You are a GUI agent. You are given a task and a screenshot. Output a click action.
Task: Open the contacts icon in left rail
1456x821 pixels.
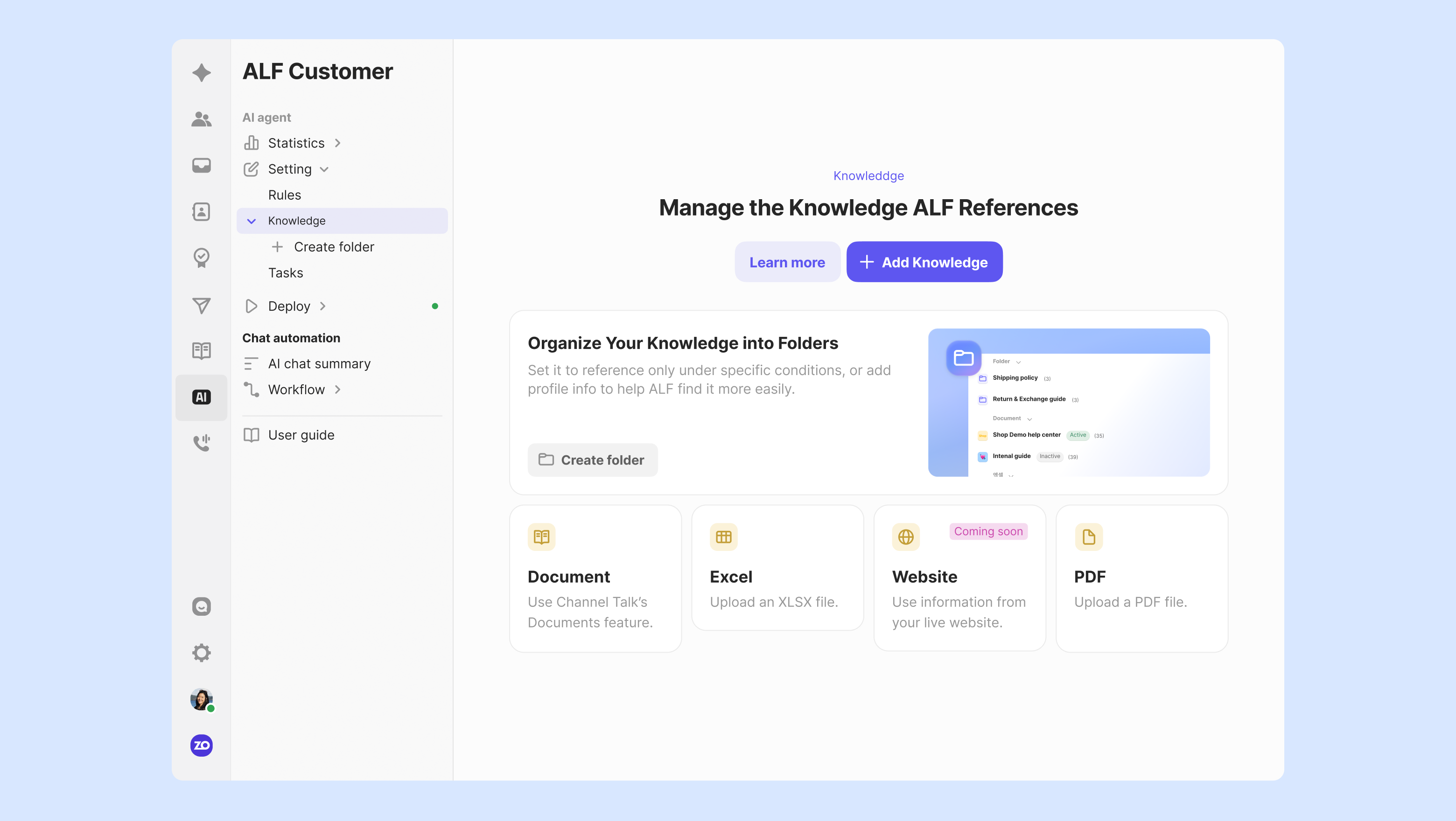pyautogui.click(x=201, y=212)
